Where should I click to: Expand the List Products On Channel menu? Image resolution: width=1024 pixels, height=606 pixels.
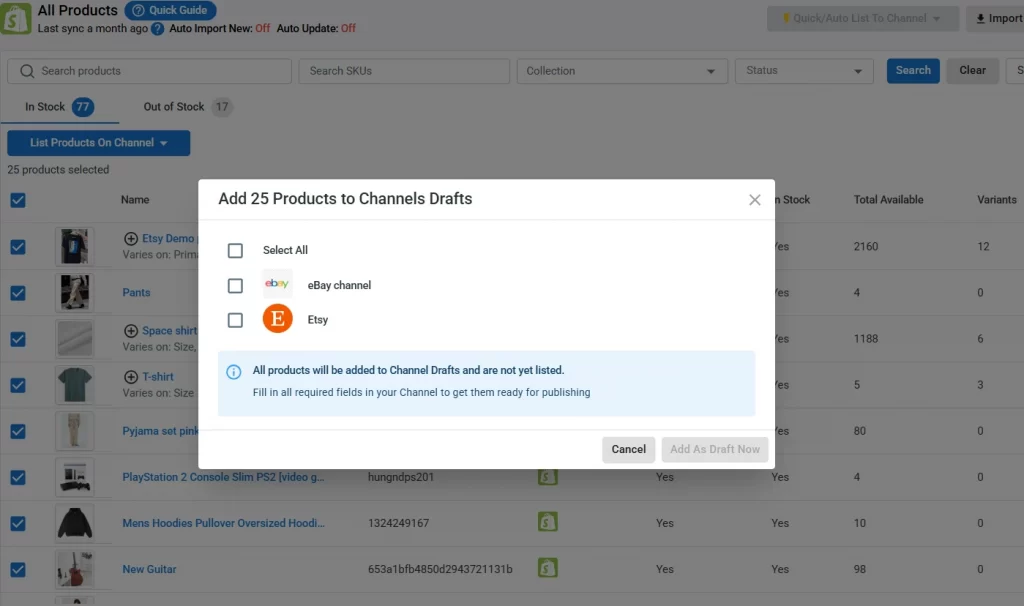tap(97, 142)
